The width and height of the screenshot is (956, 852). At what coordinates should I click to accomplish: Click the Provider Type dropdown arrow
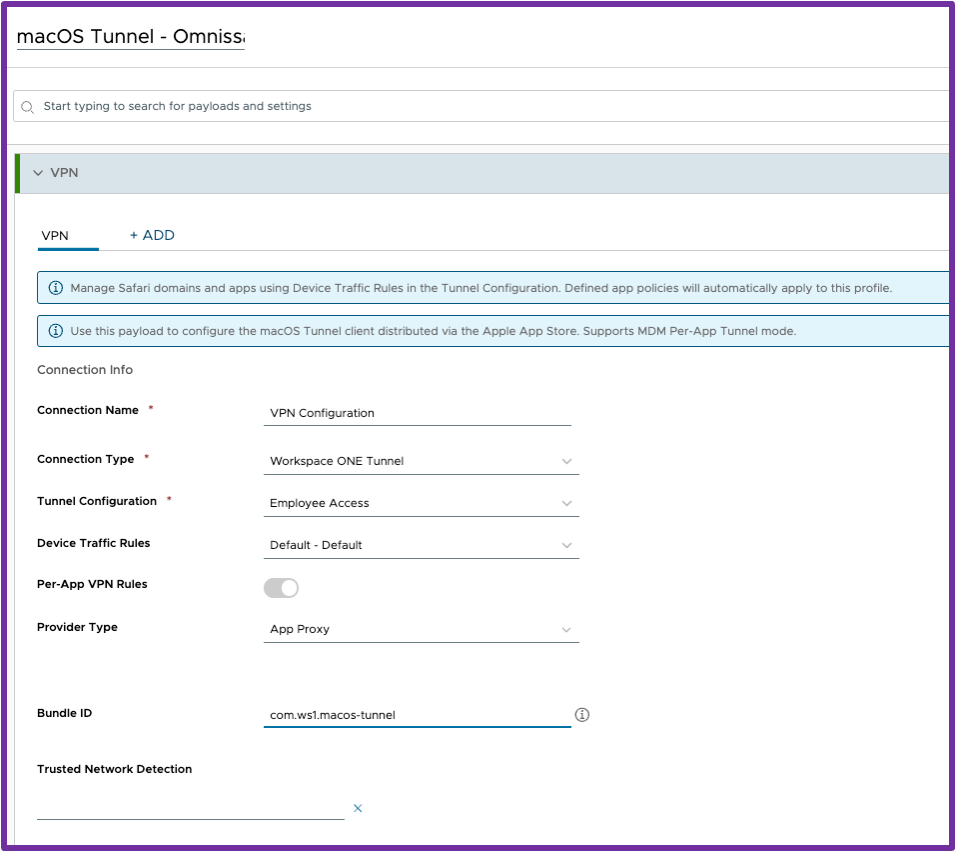click(567, 630)
